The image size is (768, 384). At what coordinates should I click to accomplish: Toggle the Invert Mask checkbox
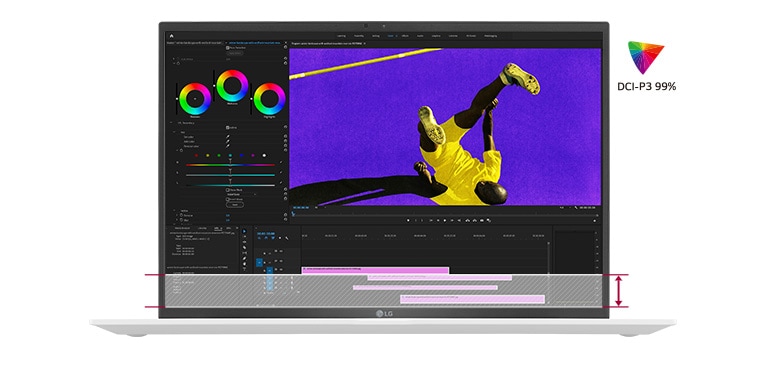coord(227,199)
